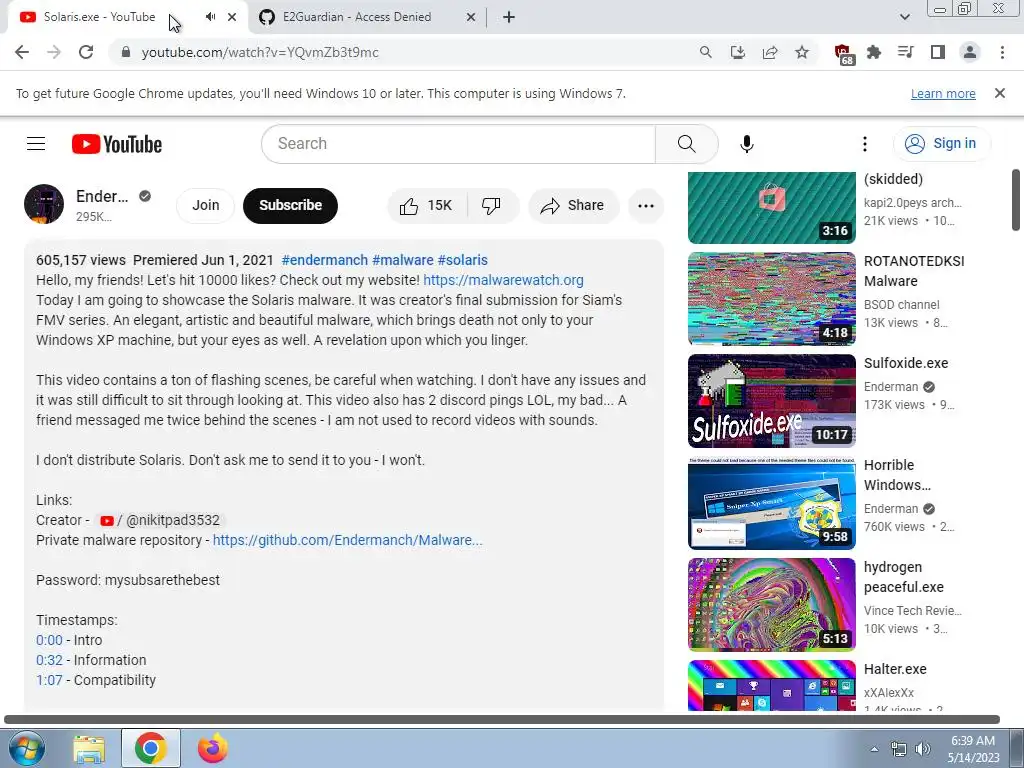Open the github.com/Endermanch/Malware link
This screenshot has height=768, width=1024.
[347, 540]
